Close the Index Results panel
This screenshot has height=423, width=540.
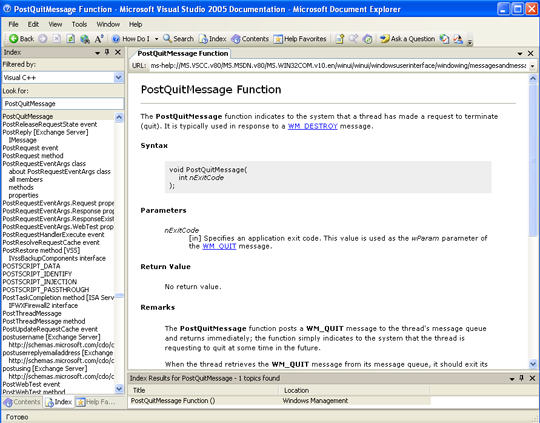532,378
